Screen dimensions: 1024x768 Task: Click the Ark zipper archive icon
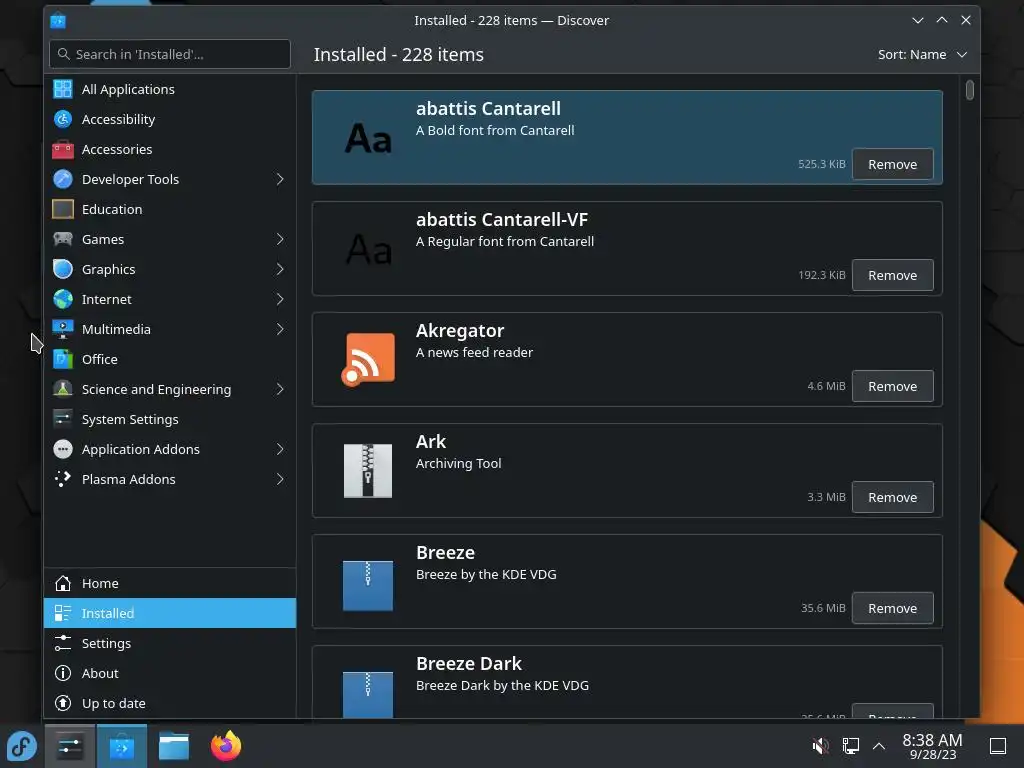(x=368, y=471)
